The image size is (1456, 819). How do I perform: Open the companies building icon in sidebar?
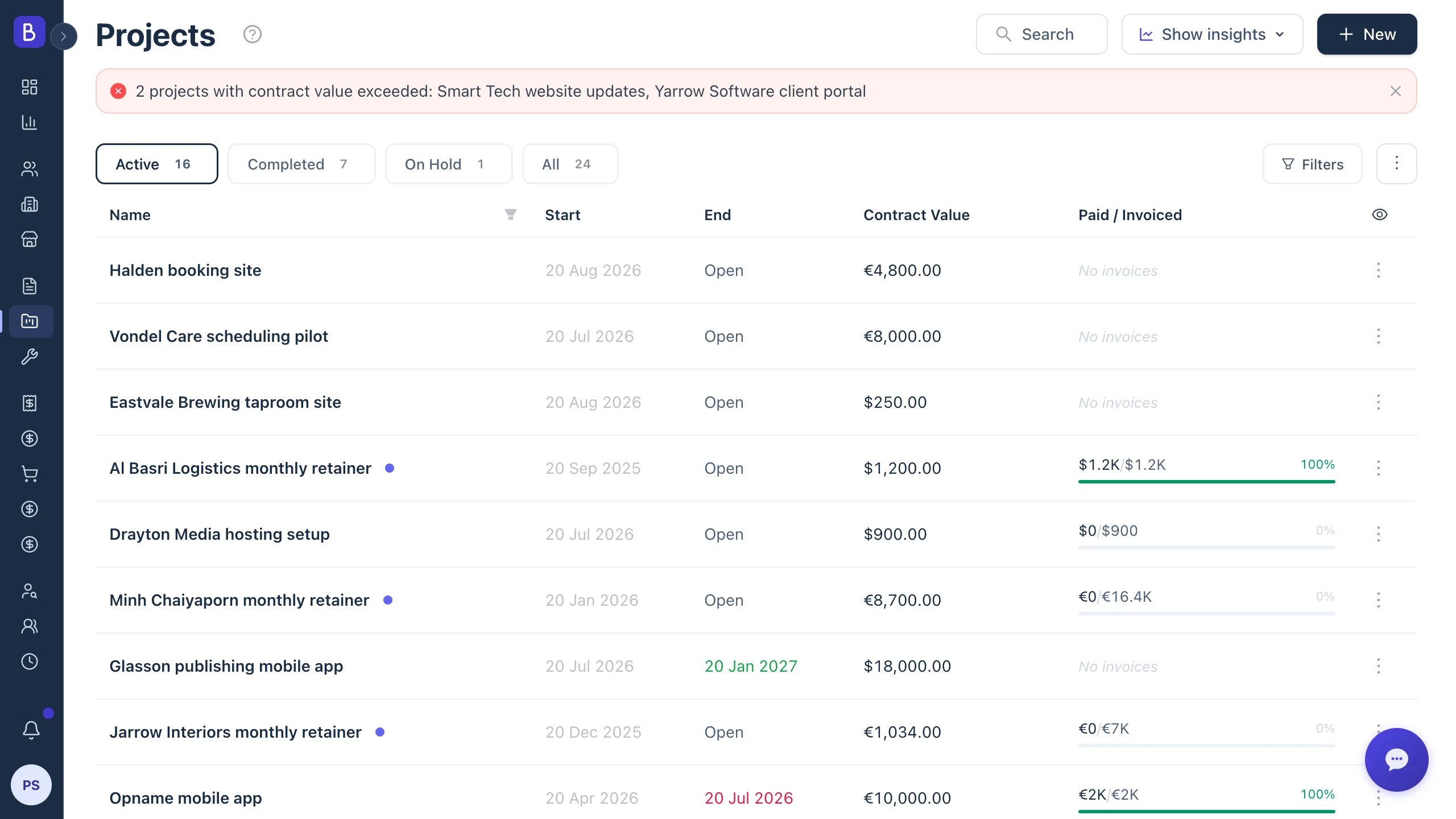[30, 204]
